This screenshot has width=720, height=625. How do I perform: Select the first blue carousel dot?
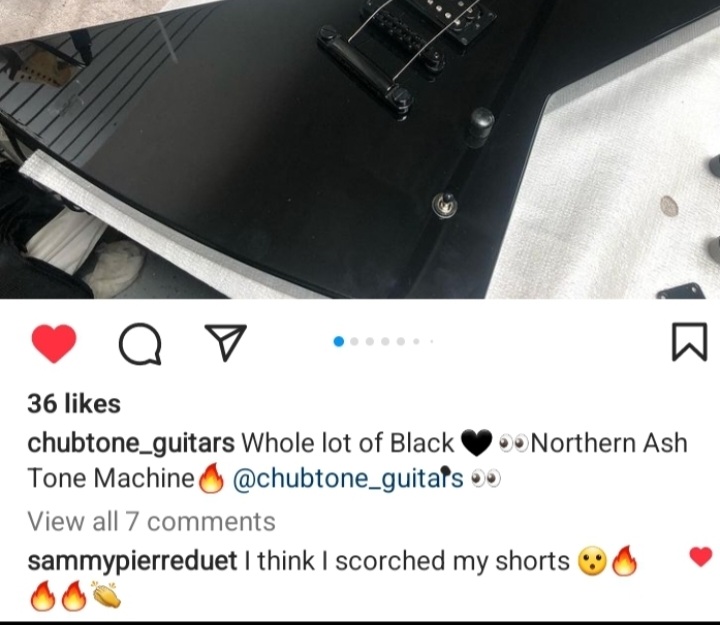(x=339, y=341)
